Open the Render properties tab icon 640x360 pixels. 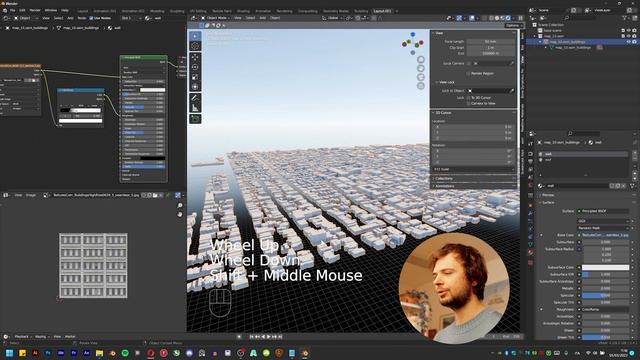coord(531,154)
